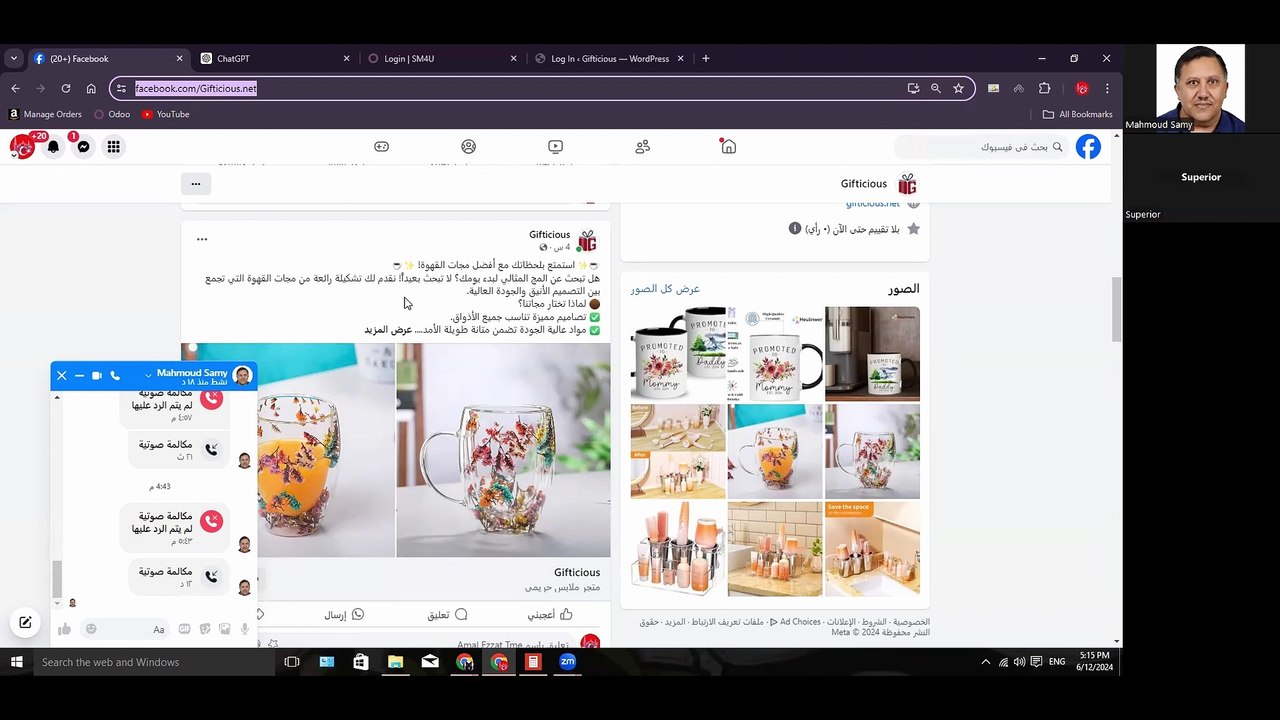The image size is (1280, 720).
Task: Switch to Login SM4U tab
Action: click(x=442, y=59)
